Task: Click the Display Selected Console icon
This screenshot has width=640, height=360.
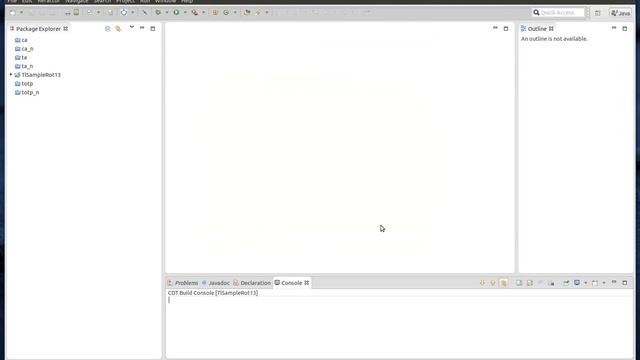Action: click(x=577, y=283)
